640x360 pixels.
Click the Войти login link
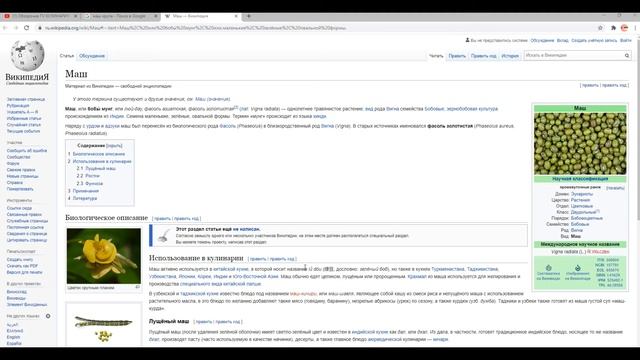pos(626,40)
